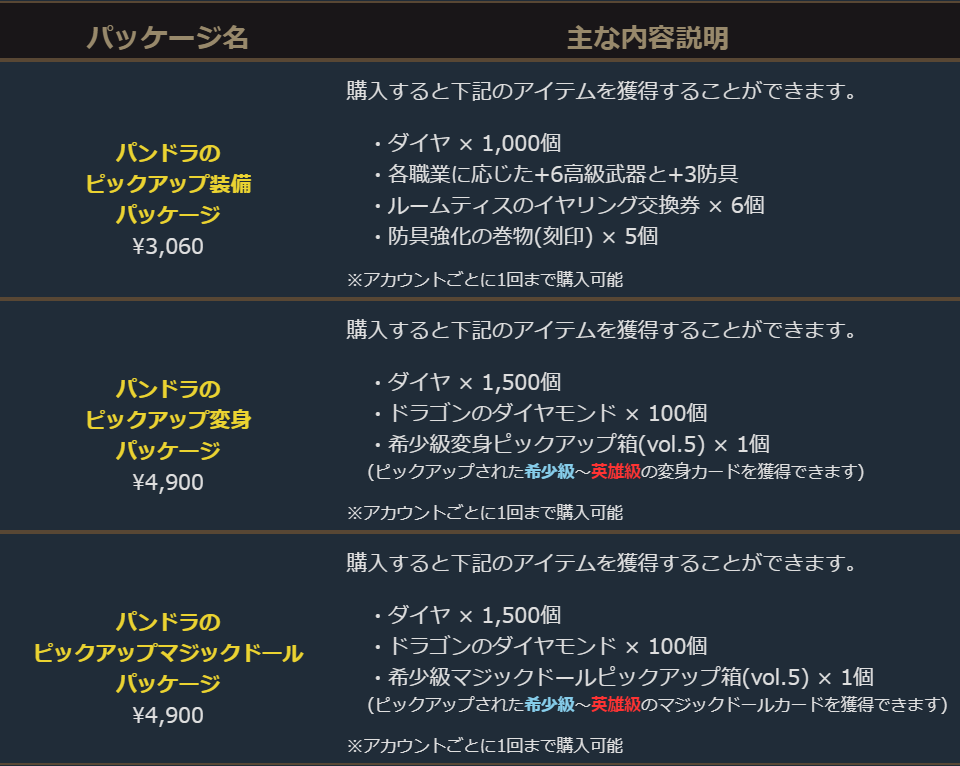Image resolution: width=960 pixels, height=766 pixels.
Task: Open the パンドラのピックアップ変身パッケージ title
Action: 168,419
